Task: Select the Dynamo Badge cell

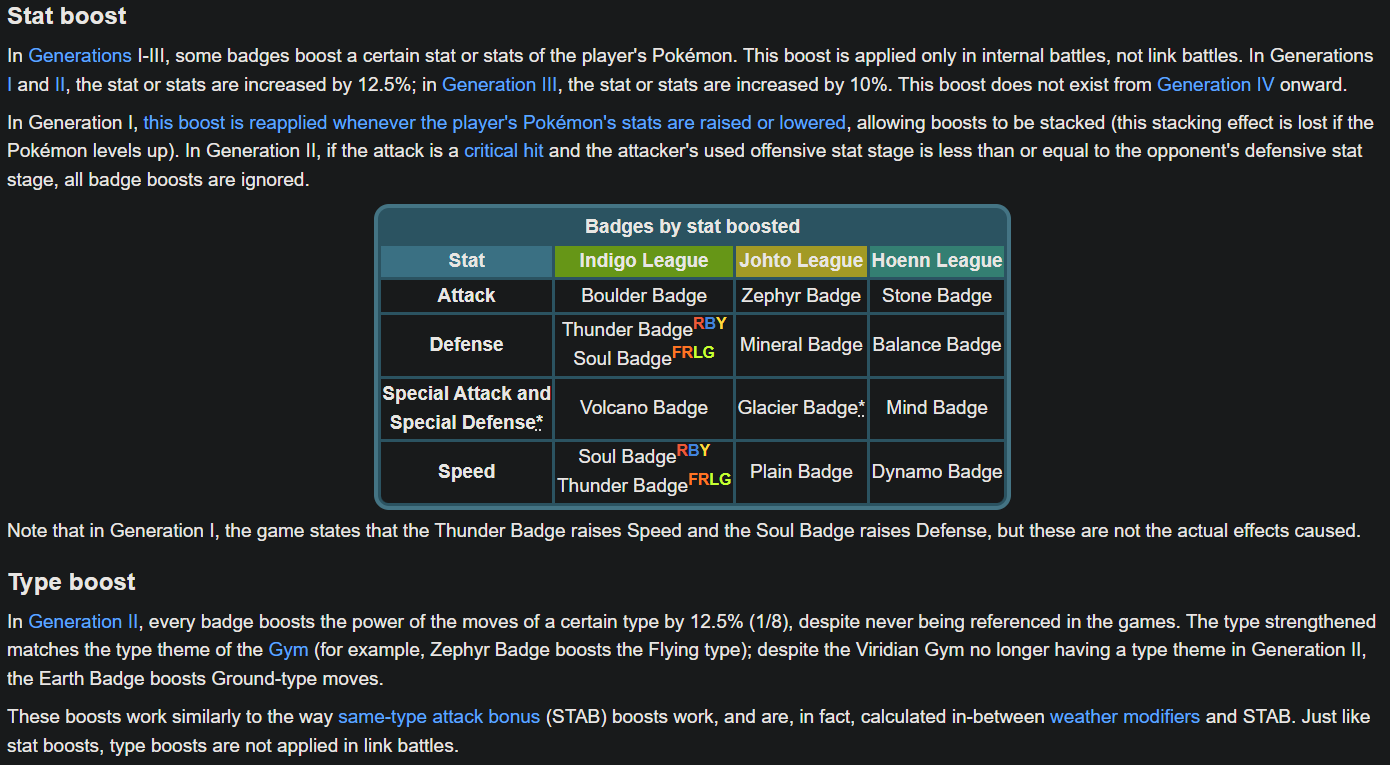Action: coord(937,472)
